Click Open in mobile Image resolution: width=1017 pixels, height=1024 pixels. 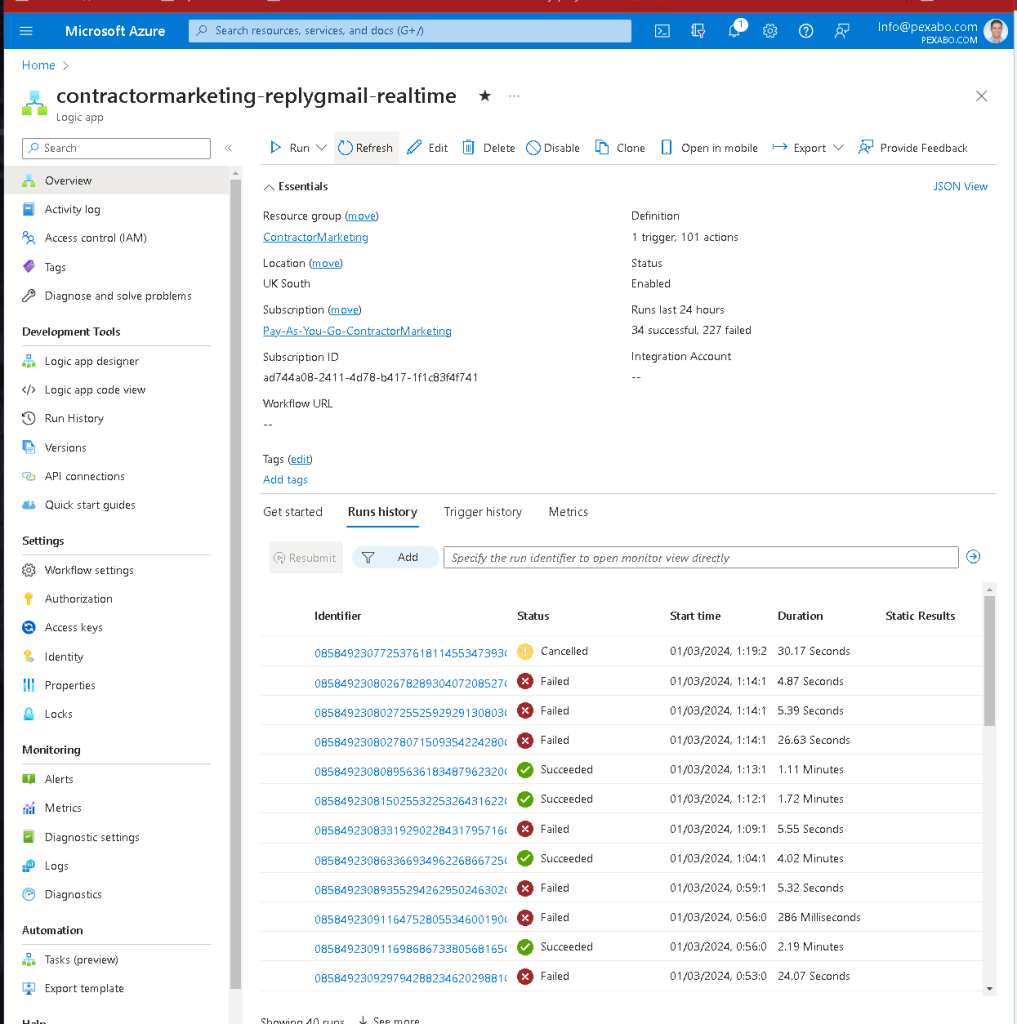709,148
